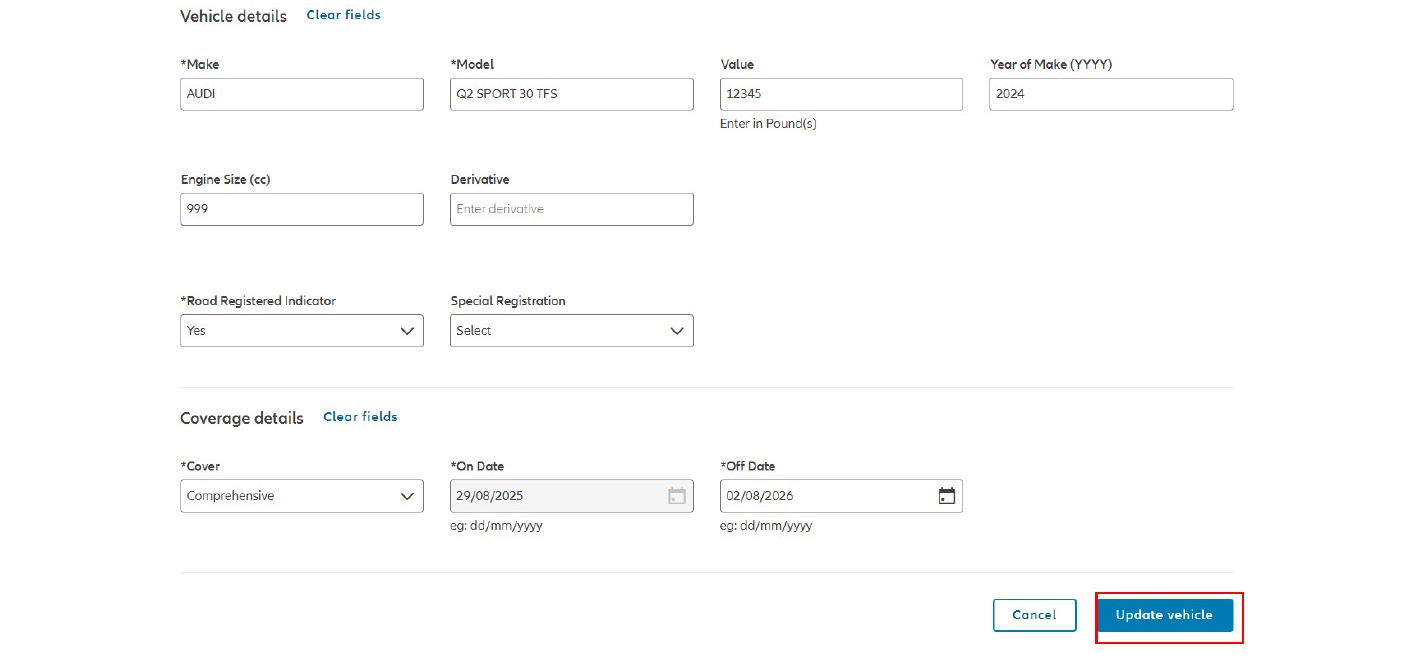Image resolution: width=1414 pixels, height=662 pixels.
Task: Focus the Make field containing AUDI
Action: pyautogui.click(x=302, y=94)
